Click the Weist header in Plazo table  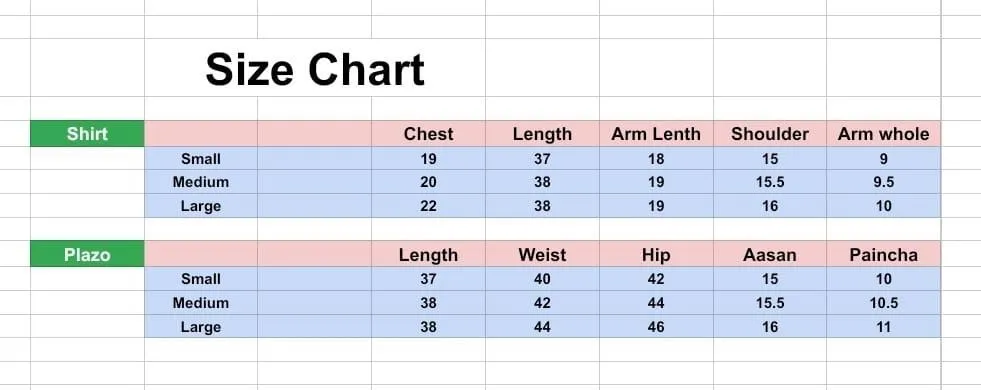542,255
